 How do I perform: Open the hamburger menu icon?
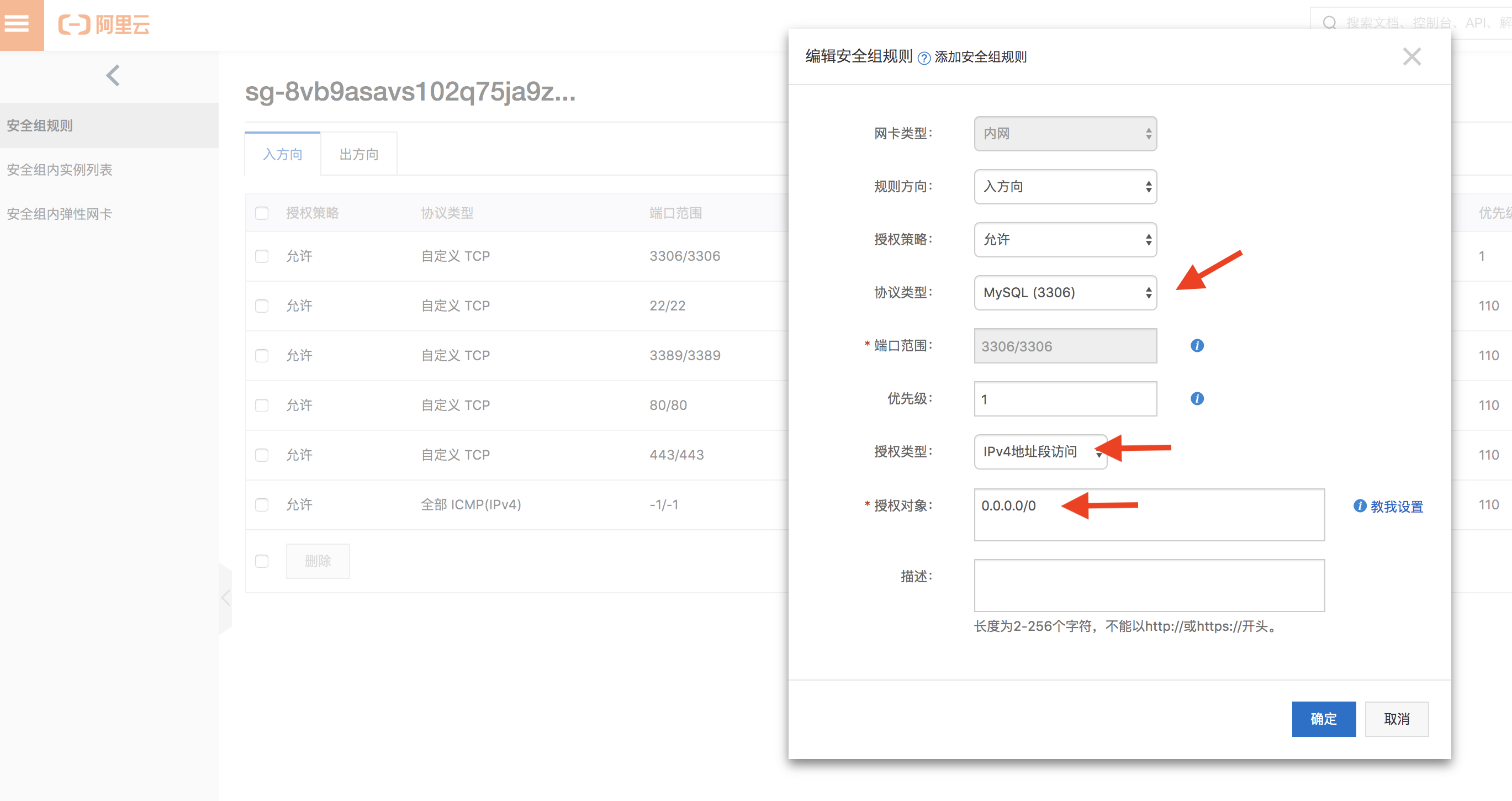point(17,24)
